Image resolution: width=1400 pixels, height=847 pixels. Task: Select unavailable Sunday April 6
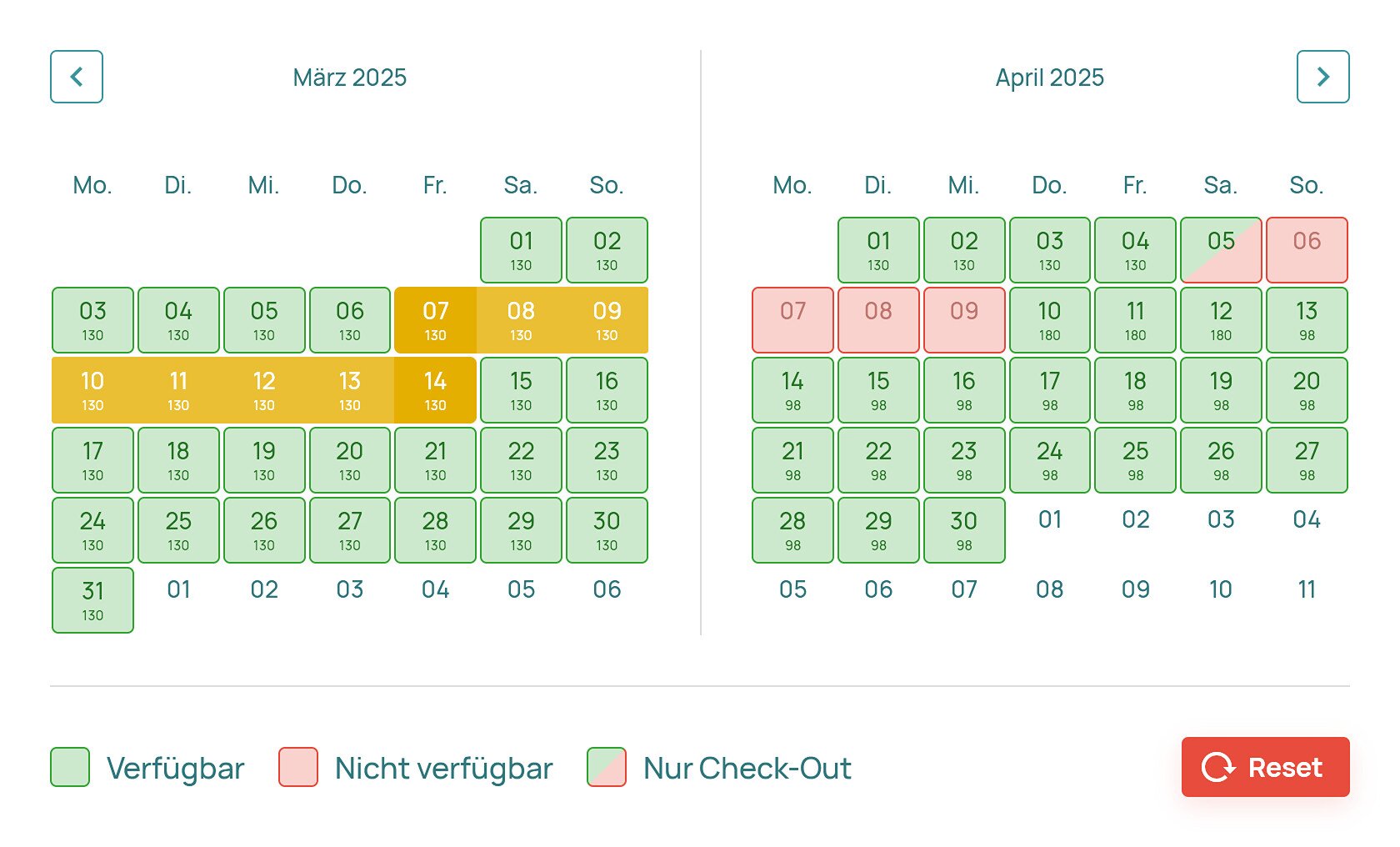(x=1307, y=249)
